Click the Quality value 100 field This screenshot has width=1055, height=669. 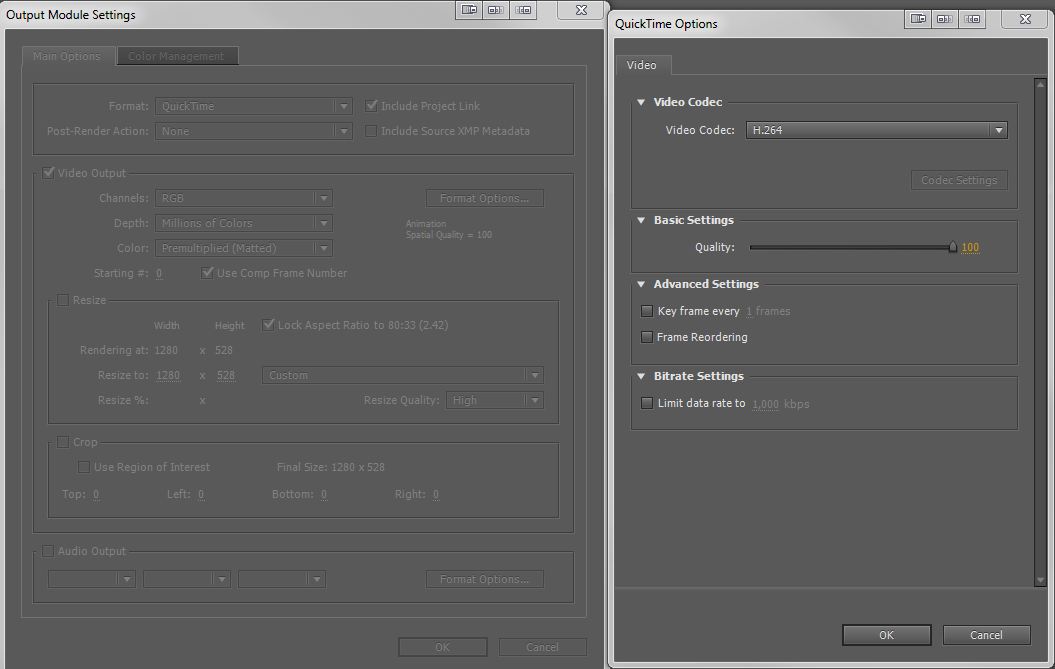970,247
